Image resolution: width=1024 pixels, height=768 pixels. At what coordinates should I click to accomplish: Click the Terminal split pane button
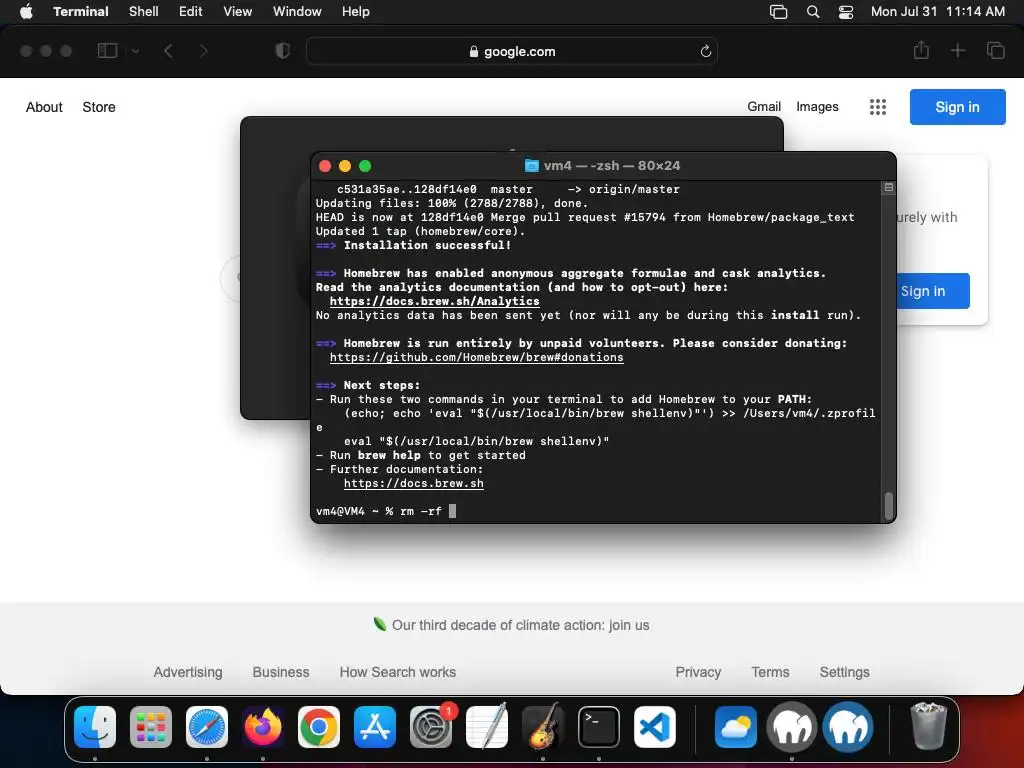pos(888,187)
